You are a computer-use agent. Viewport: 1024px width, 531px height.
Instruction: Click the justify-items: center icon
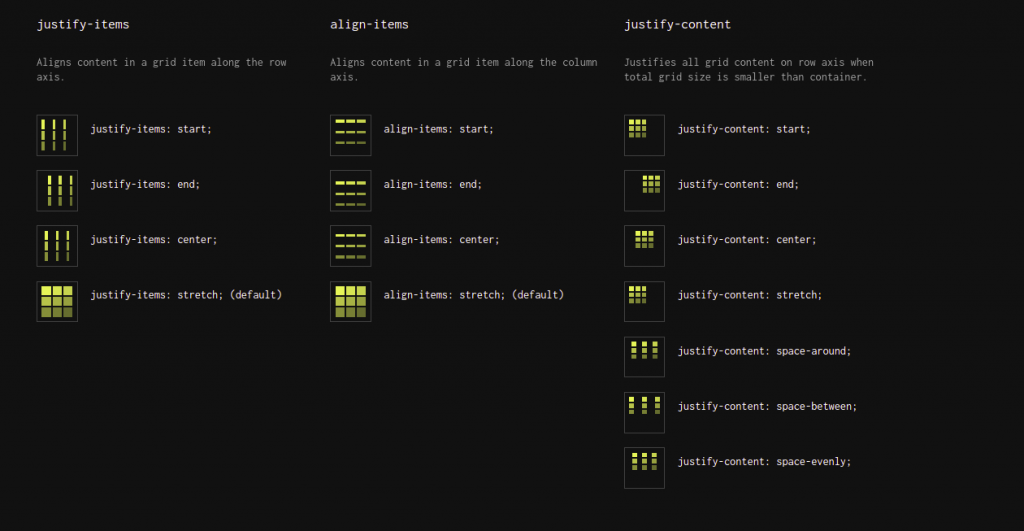(57, 246)
